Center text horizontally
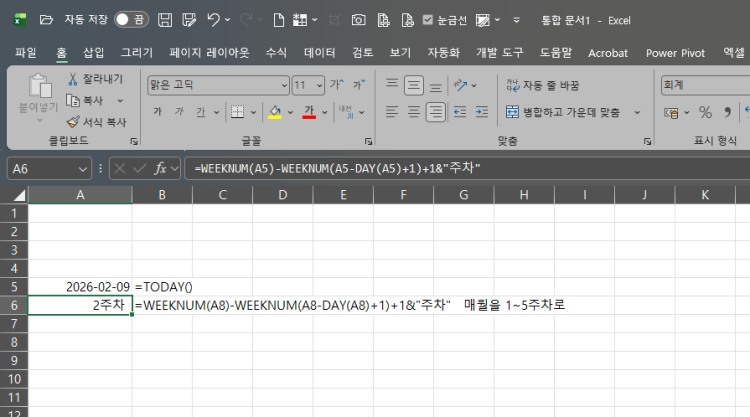The height and width of the screenshot is (417, 750). [x=414, y=112]
